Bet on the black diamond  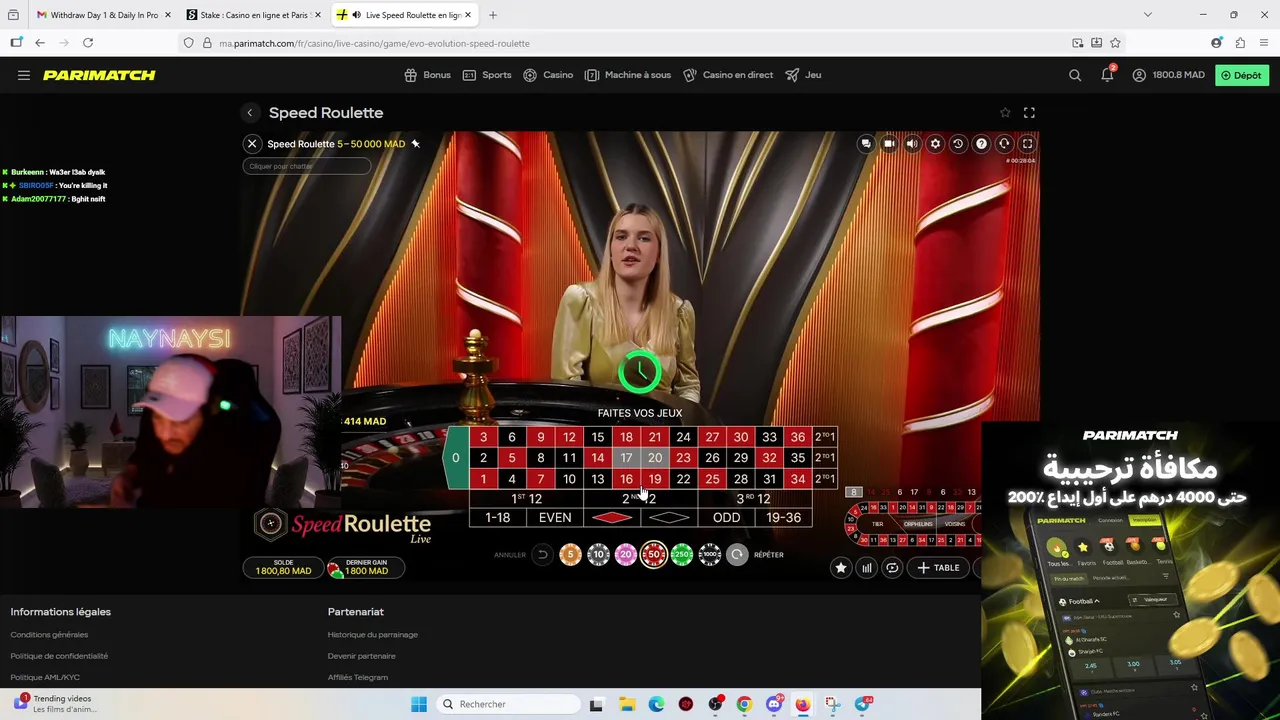669,518
